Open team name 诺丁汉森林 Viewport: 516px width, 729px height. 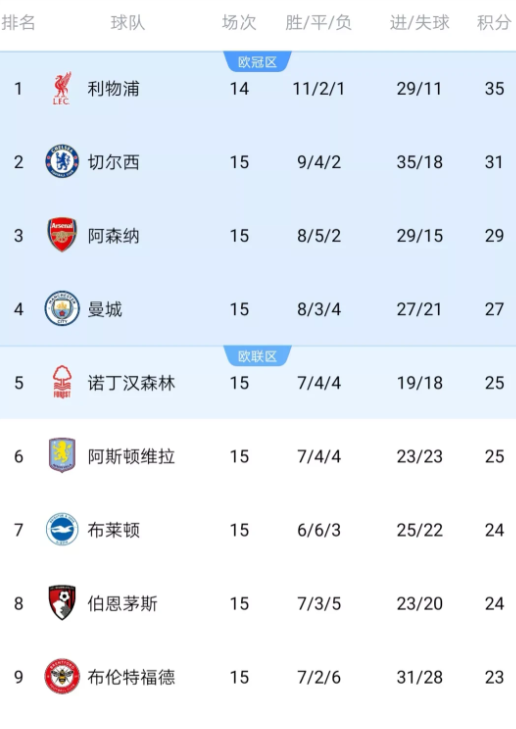(132, 383)
